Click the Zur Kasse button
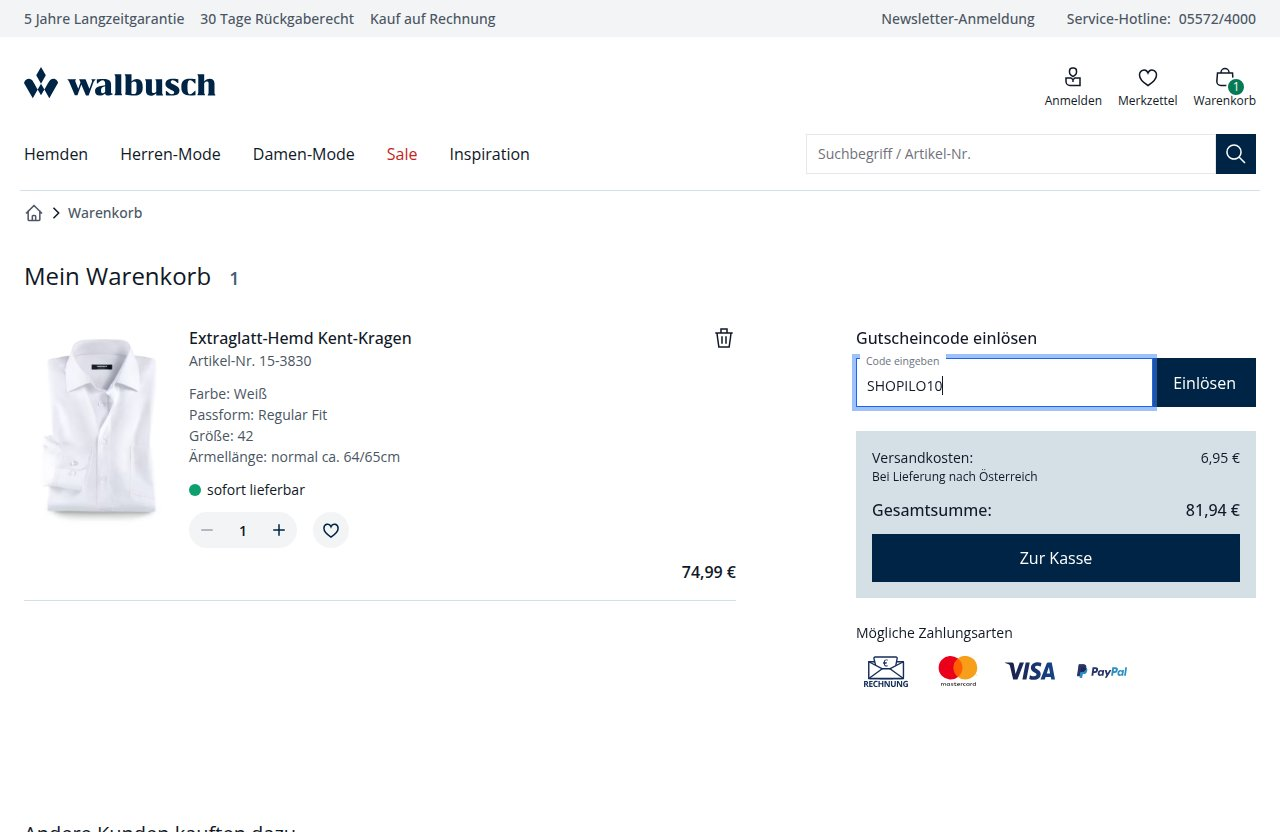Image resolution: width=1280 pixels, height=832 pixels. (x=1056, y=558)
